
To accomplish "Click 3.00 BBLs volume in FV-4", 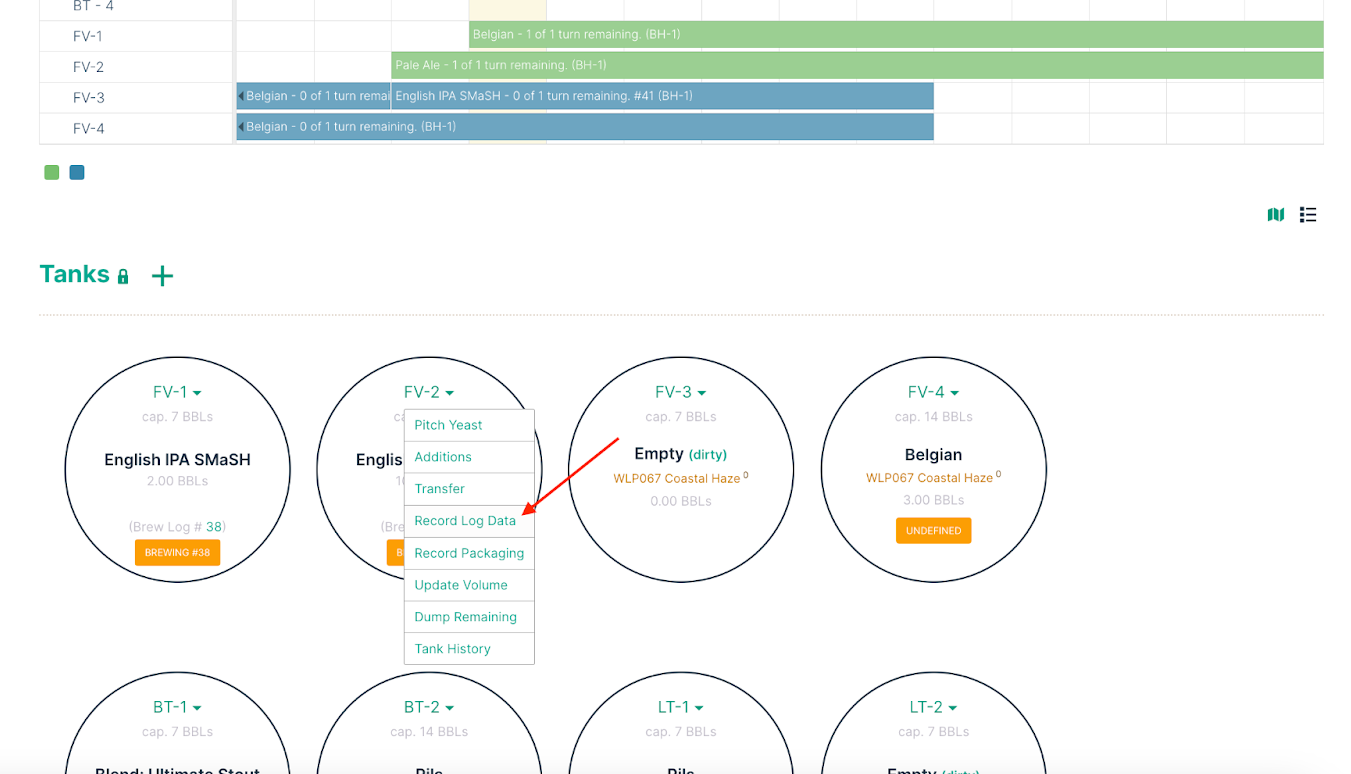I will click(933, 500).
